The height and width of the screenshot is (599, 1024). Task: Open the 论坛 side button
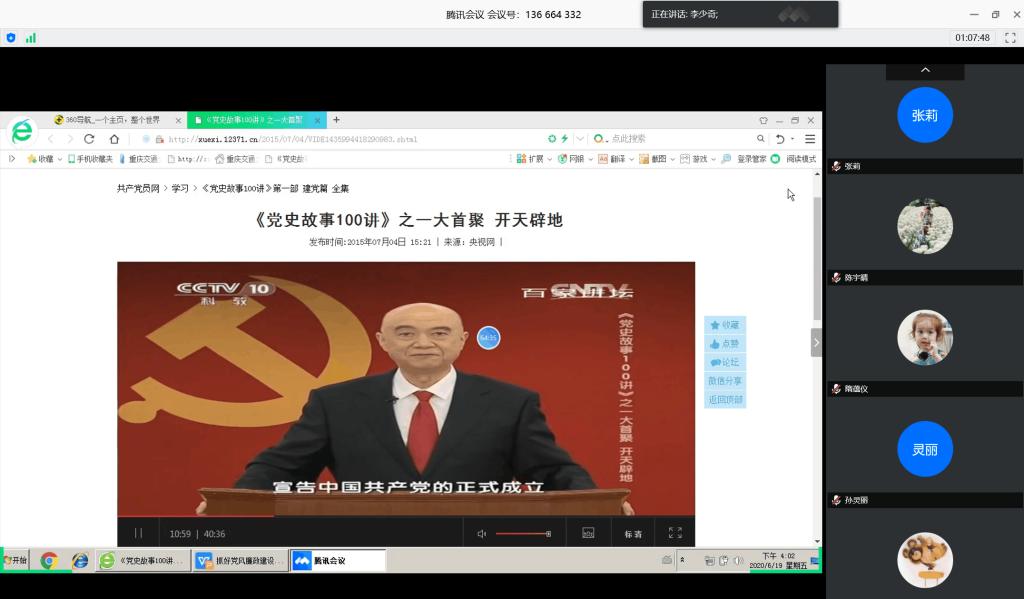coord(725,362)
